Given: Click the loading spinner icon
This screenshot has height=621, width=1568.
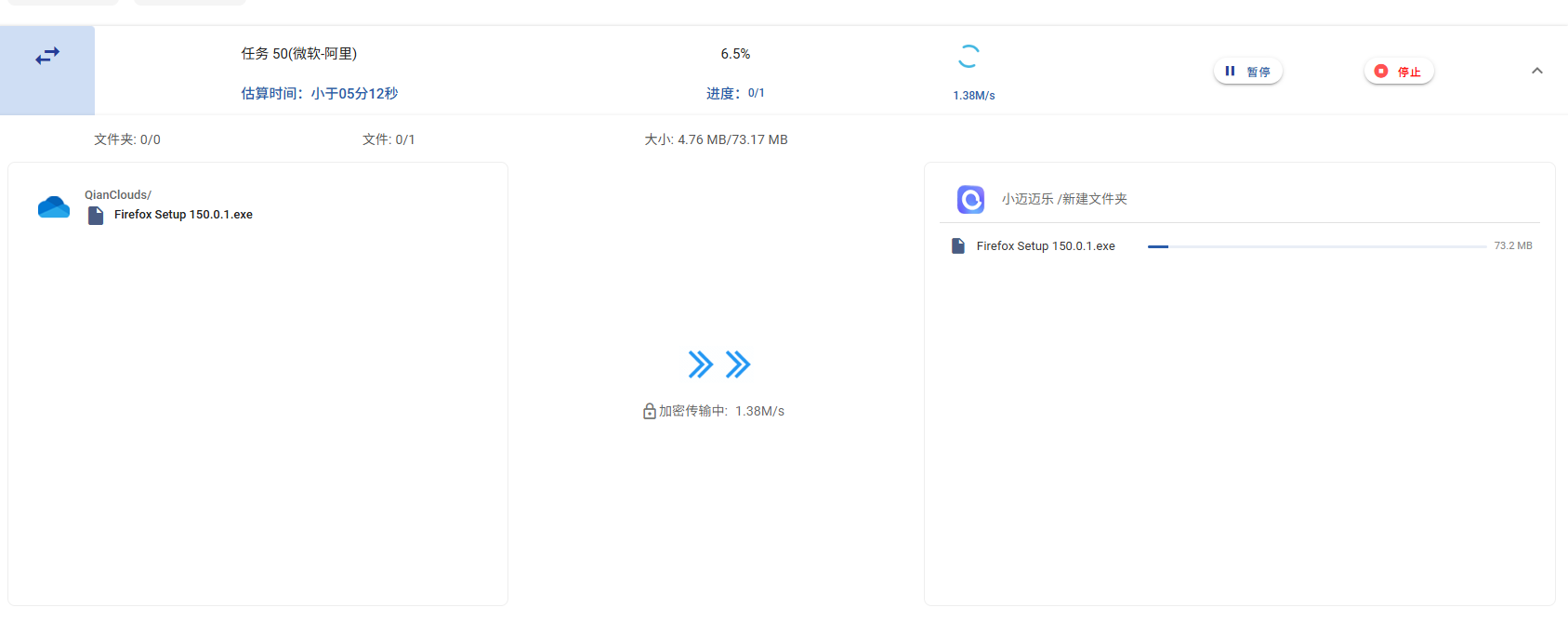Looking at the screenshot, I should (968, 57).
